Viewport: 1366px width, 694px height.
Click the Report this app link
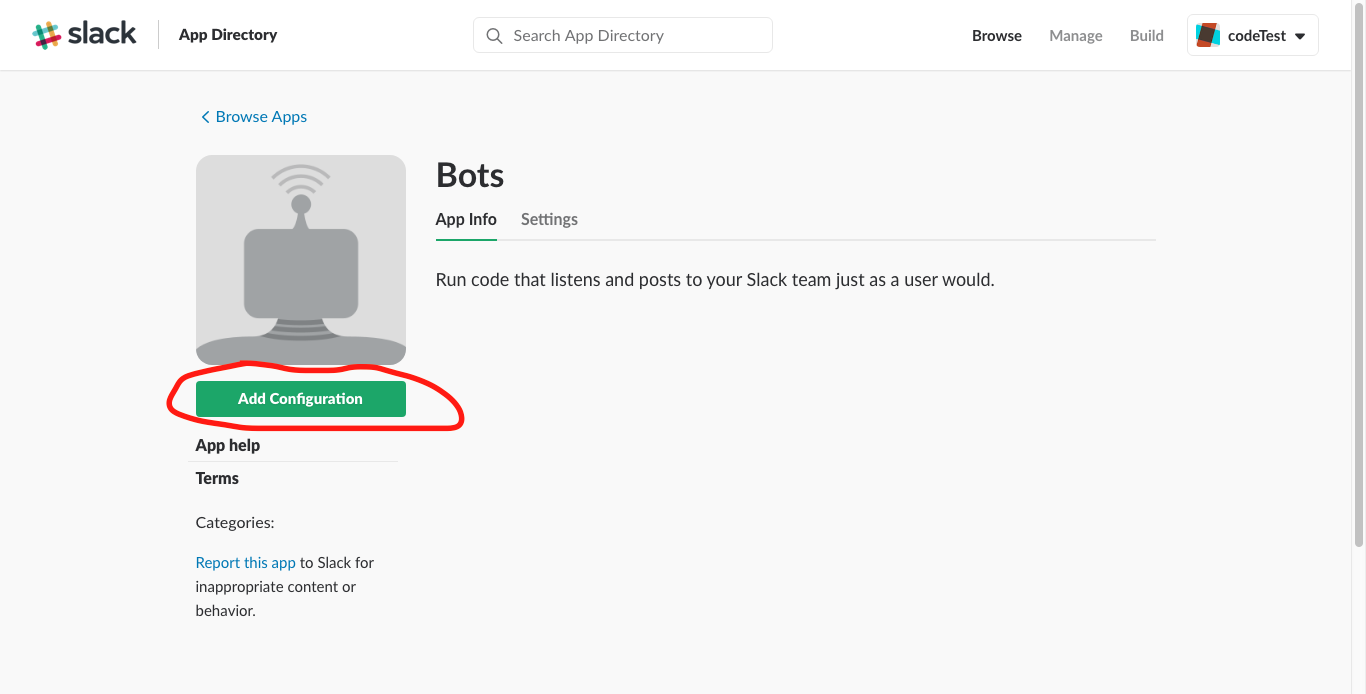tap(246, 563)
